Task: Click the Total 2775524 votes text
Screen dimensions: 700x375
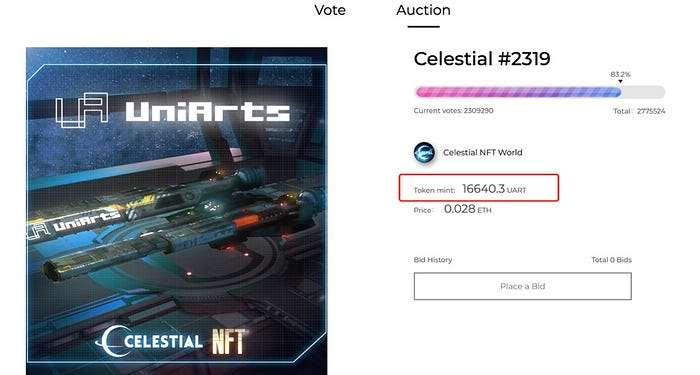Action: click(639, 111)
